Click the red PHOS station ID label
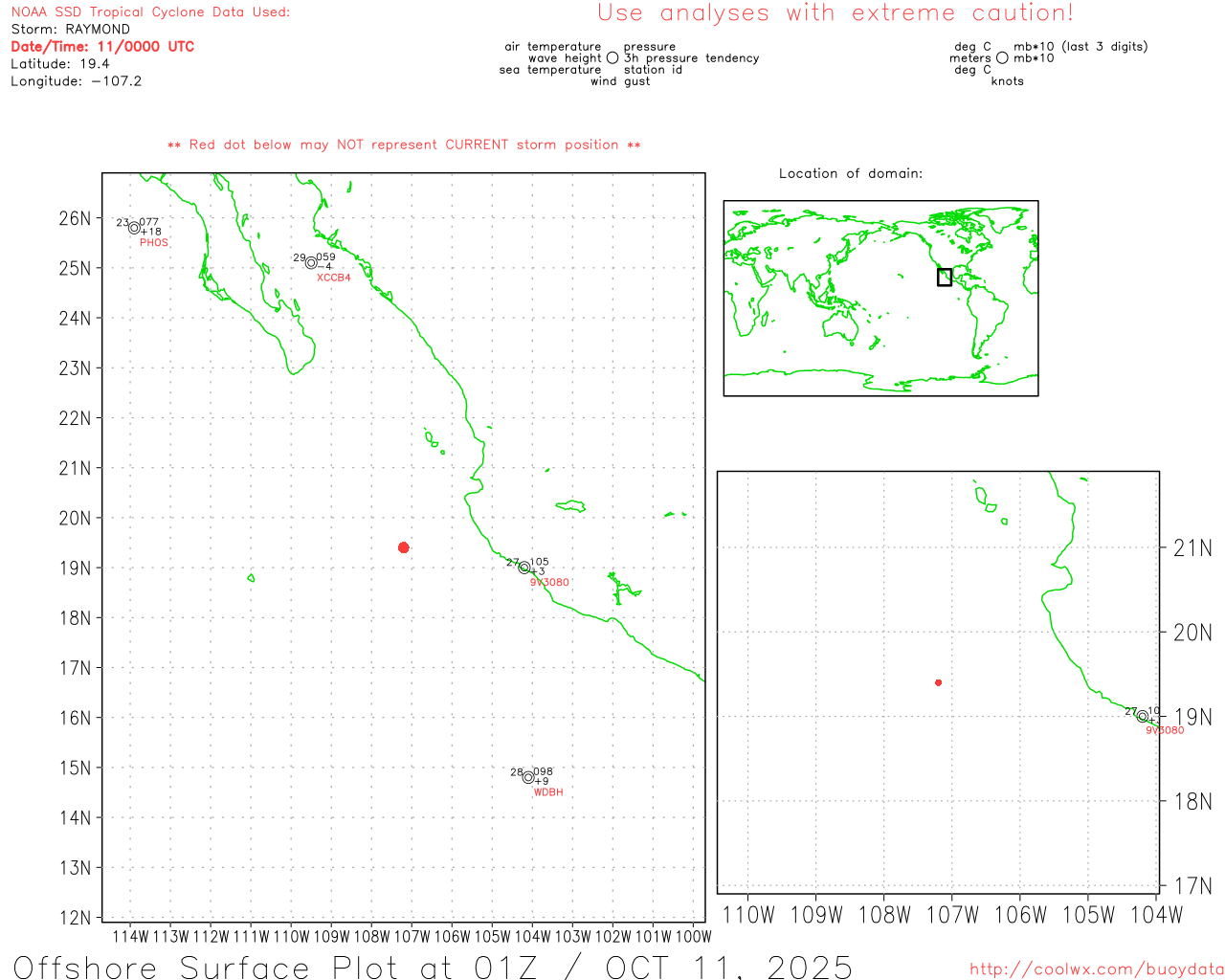 [154, 243]
